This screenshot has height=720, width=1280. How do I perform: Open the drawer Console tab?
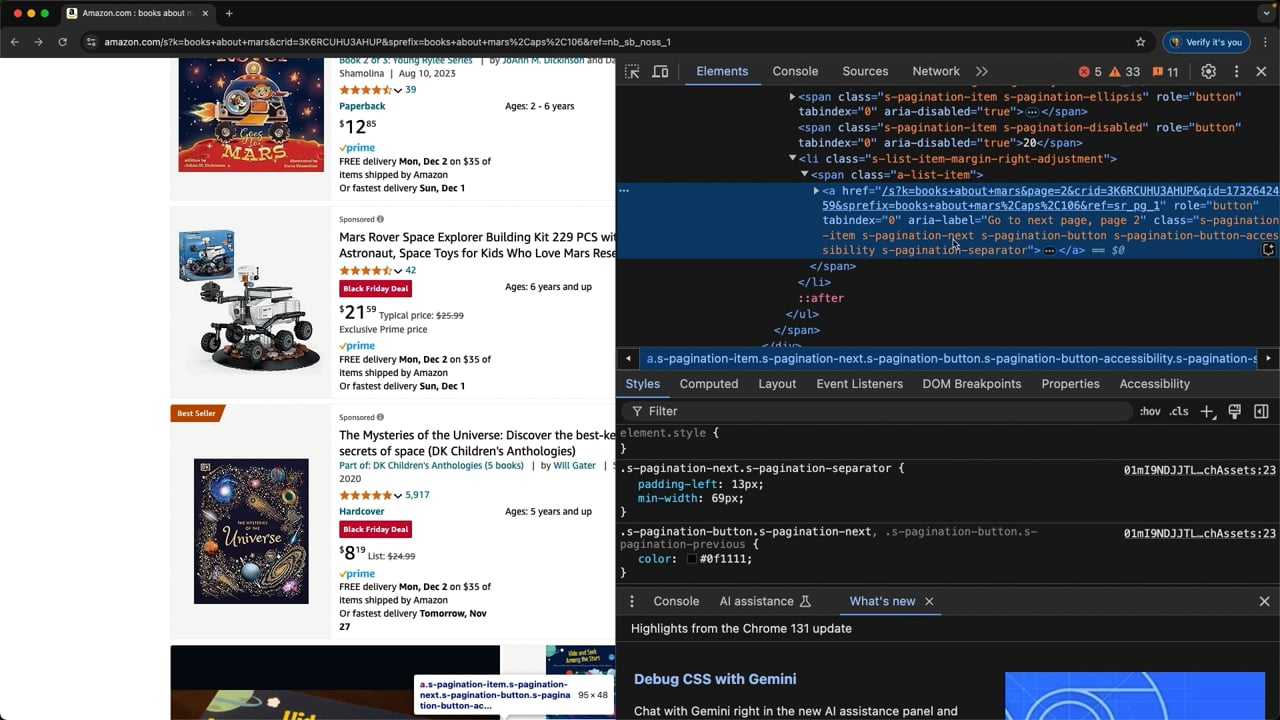[x=676, y=601]
